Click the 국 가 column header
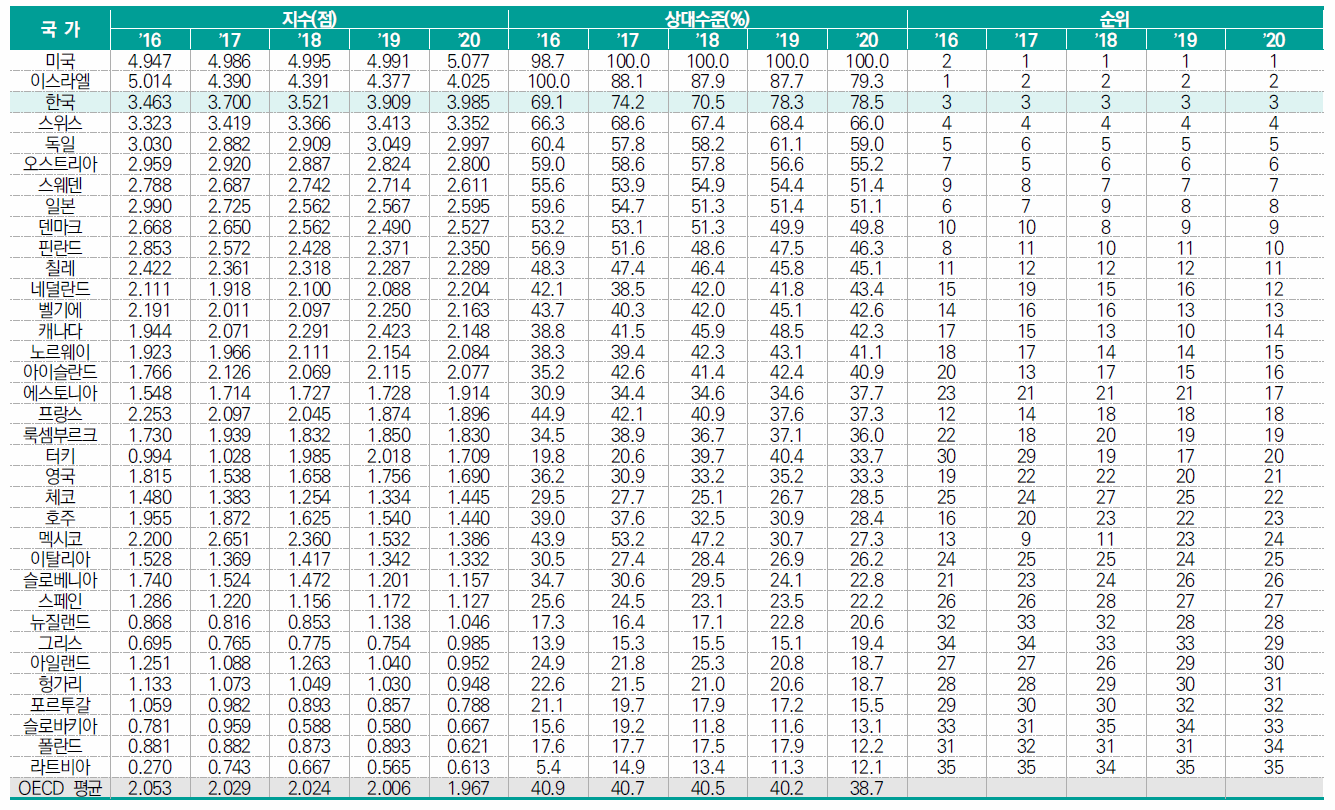The image size is (1335, 810). pyautogui.click(x=60, y=29)
